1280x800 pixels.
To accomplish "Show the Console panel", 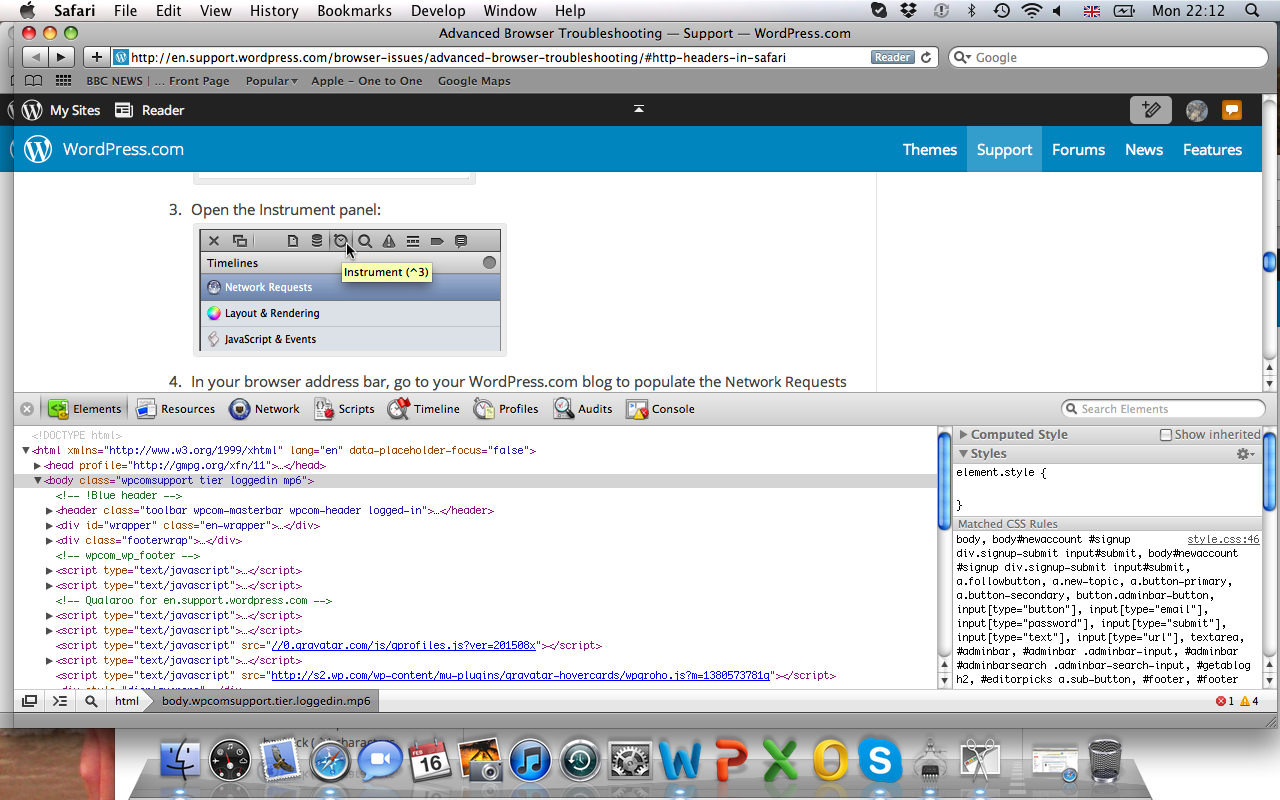I will 660,409.
